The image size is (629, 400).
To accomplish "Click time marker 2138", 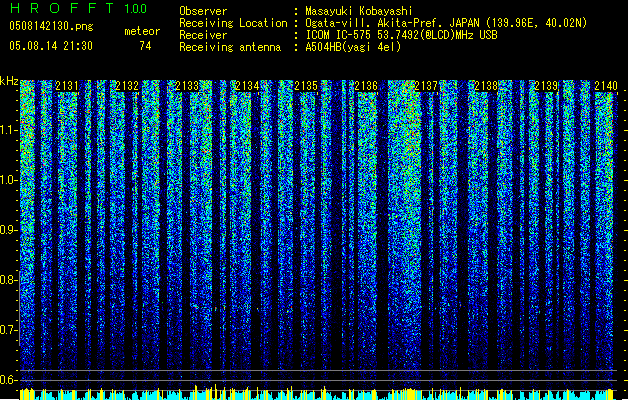I will 486,86.
